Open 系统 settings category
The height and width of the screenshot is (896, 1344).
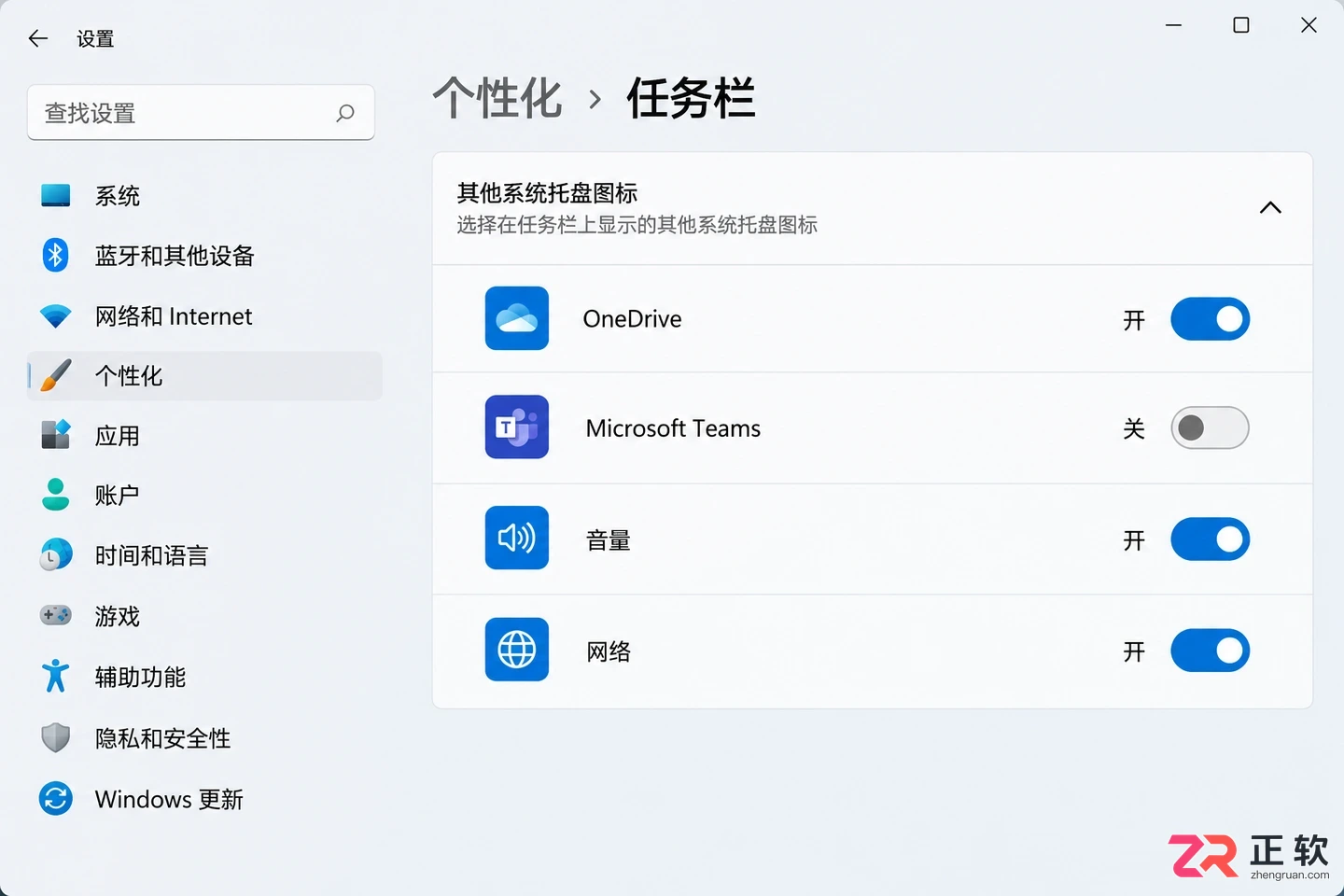[204, 196]
